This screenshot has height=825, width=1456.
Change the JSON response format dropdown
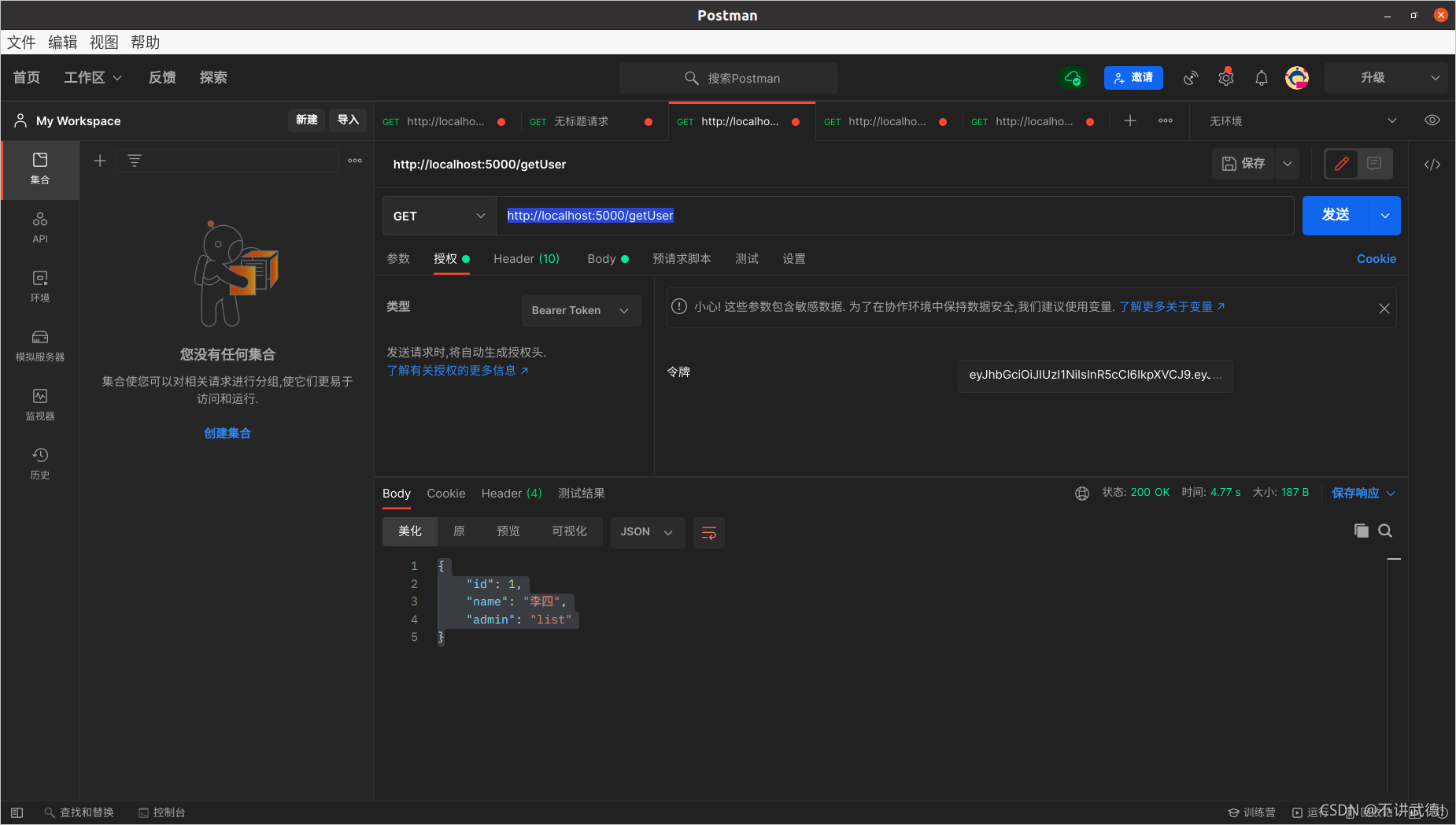coord(647,532)
